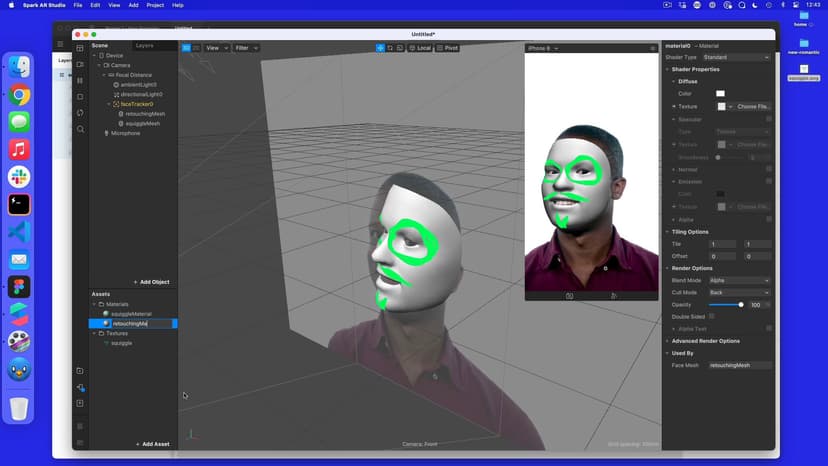Click the video camera icon in left toolbar

point(80,64)
